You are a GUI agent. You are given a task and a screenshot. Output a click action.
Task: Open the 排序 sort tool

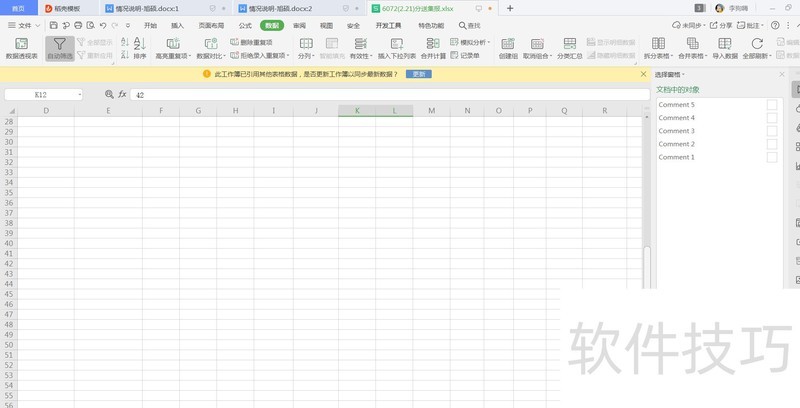pyautogui.click(x=140, y=49)
